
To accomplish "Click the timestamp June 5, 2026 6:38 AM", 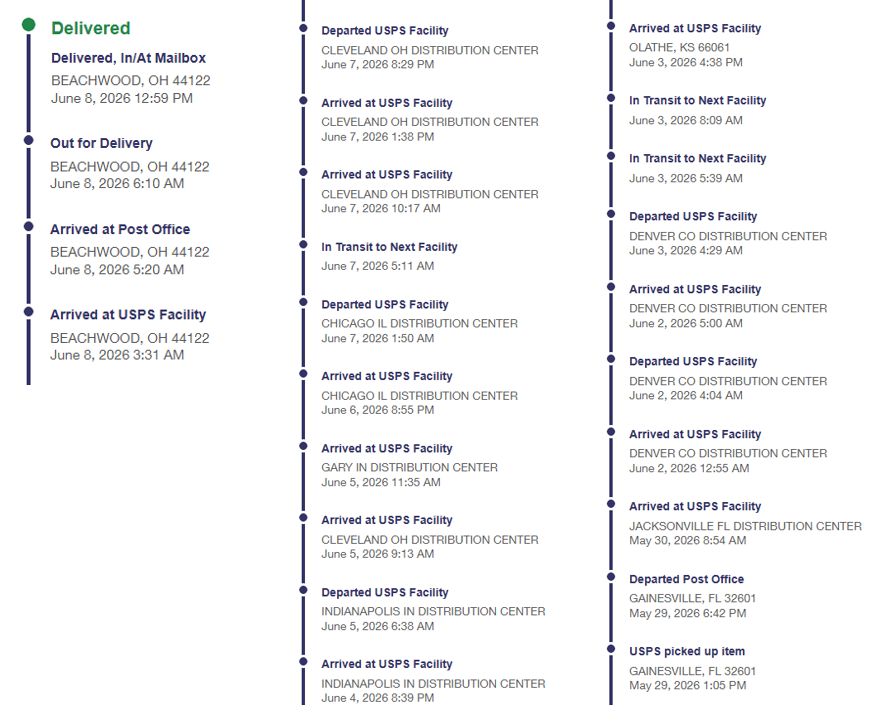I will tap(378, 626).
